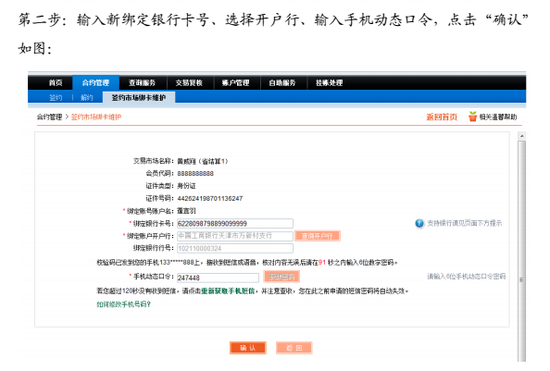
Task: Open the 如何修改手机号码? link
Action: [123, 304]
